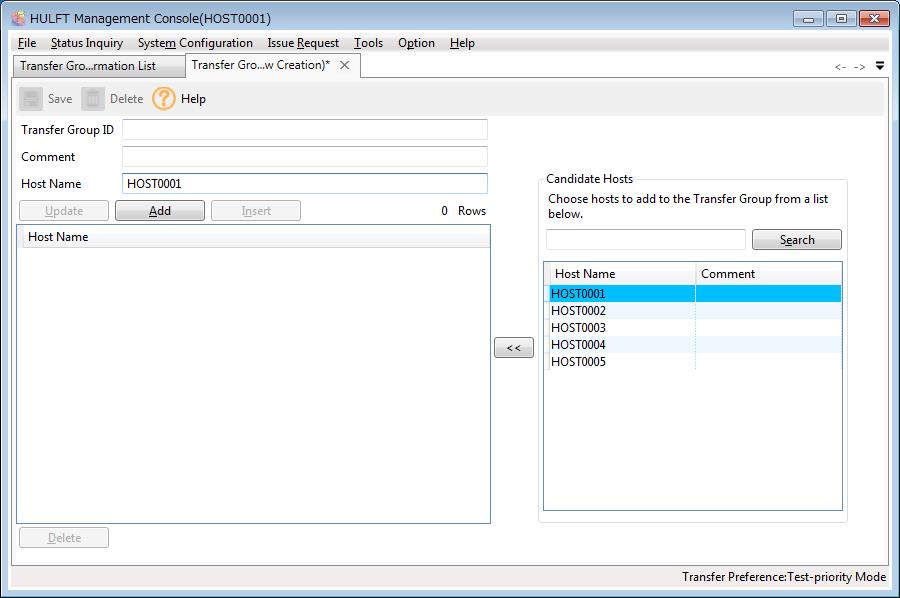
Task: Go to next tab with -> arrow
Action: (859, 67)
